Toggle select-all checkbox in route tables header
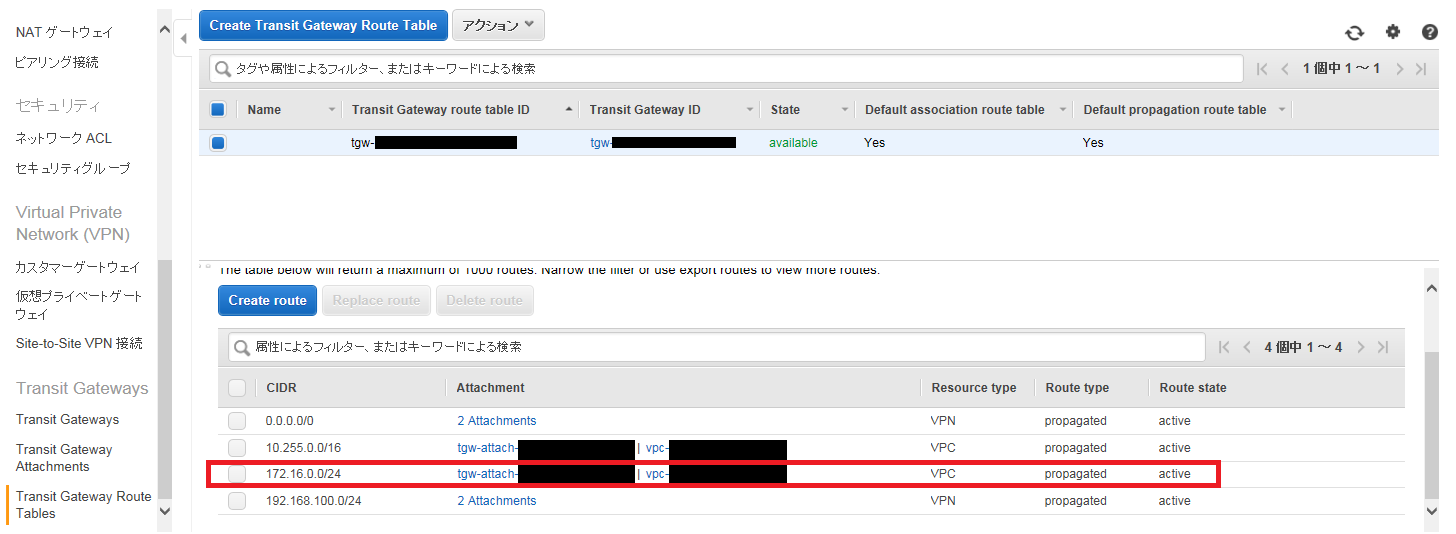The width and height of the screenshot is (1456, 534). click(218, 110)
